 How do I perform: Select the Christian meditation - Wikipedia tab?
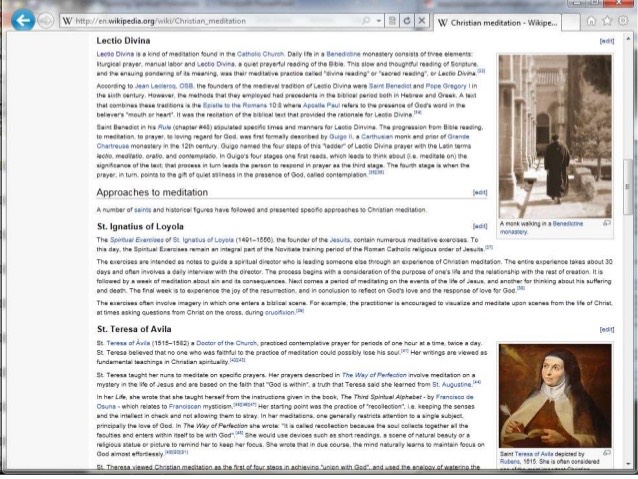click(x=498, y=23)
